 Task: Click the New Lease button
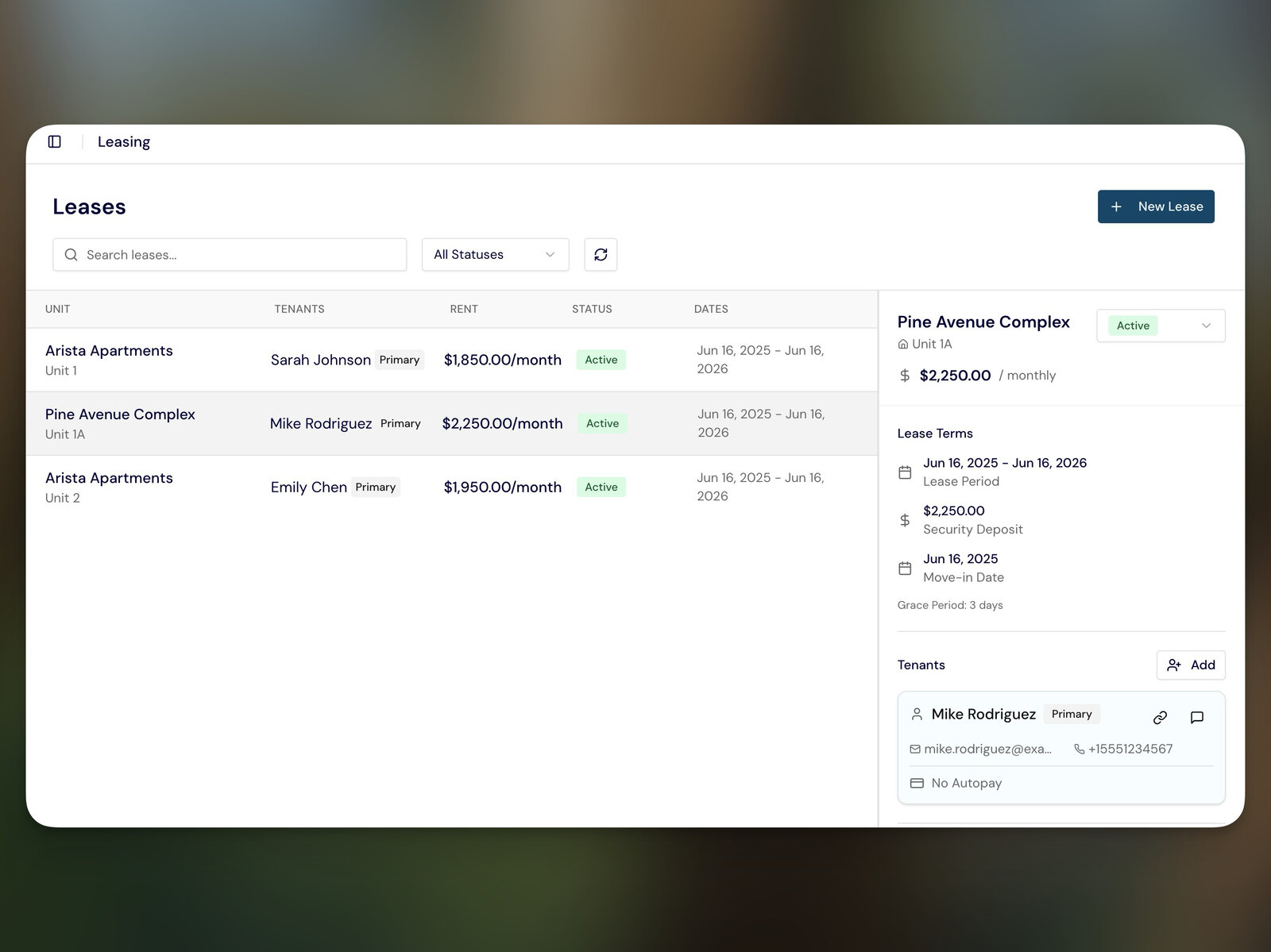coord(1156,206)
